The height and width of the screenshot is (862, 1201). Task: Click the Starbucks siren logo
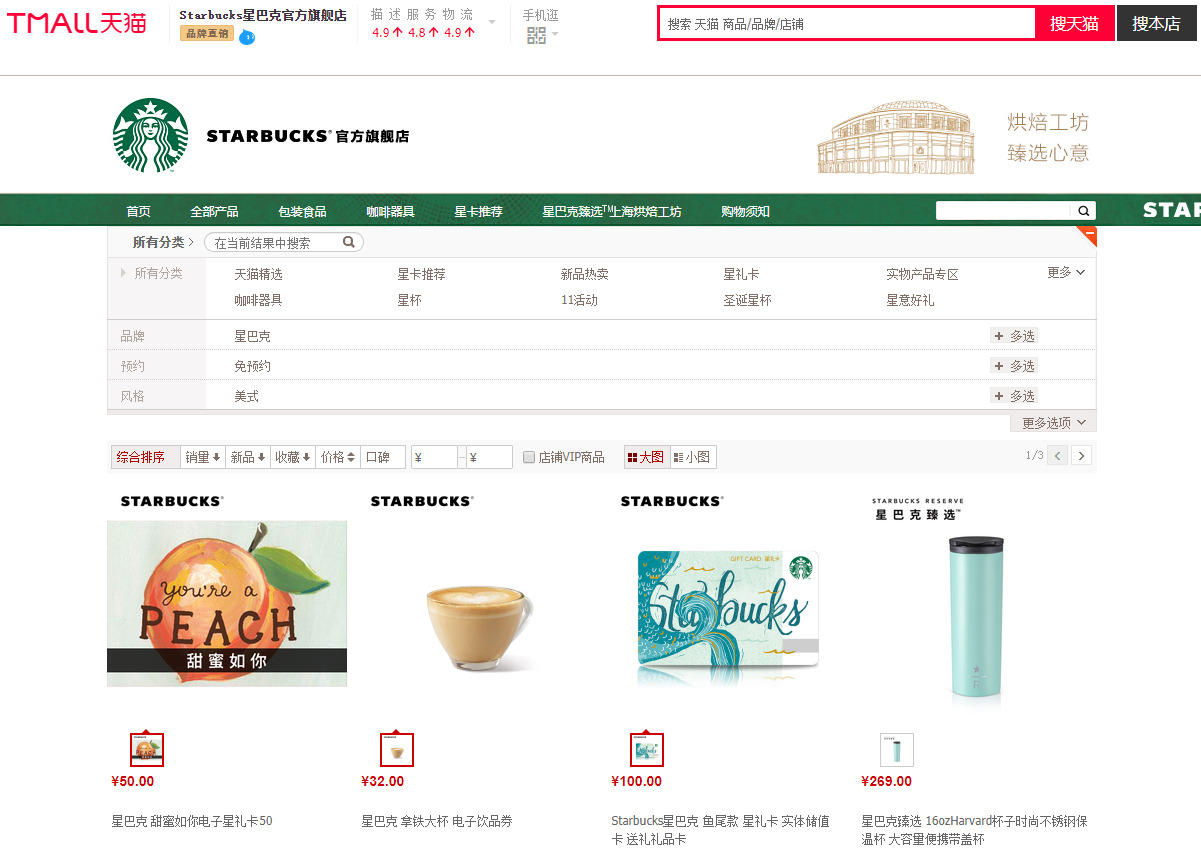(150, 135)
